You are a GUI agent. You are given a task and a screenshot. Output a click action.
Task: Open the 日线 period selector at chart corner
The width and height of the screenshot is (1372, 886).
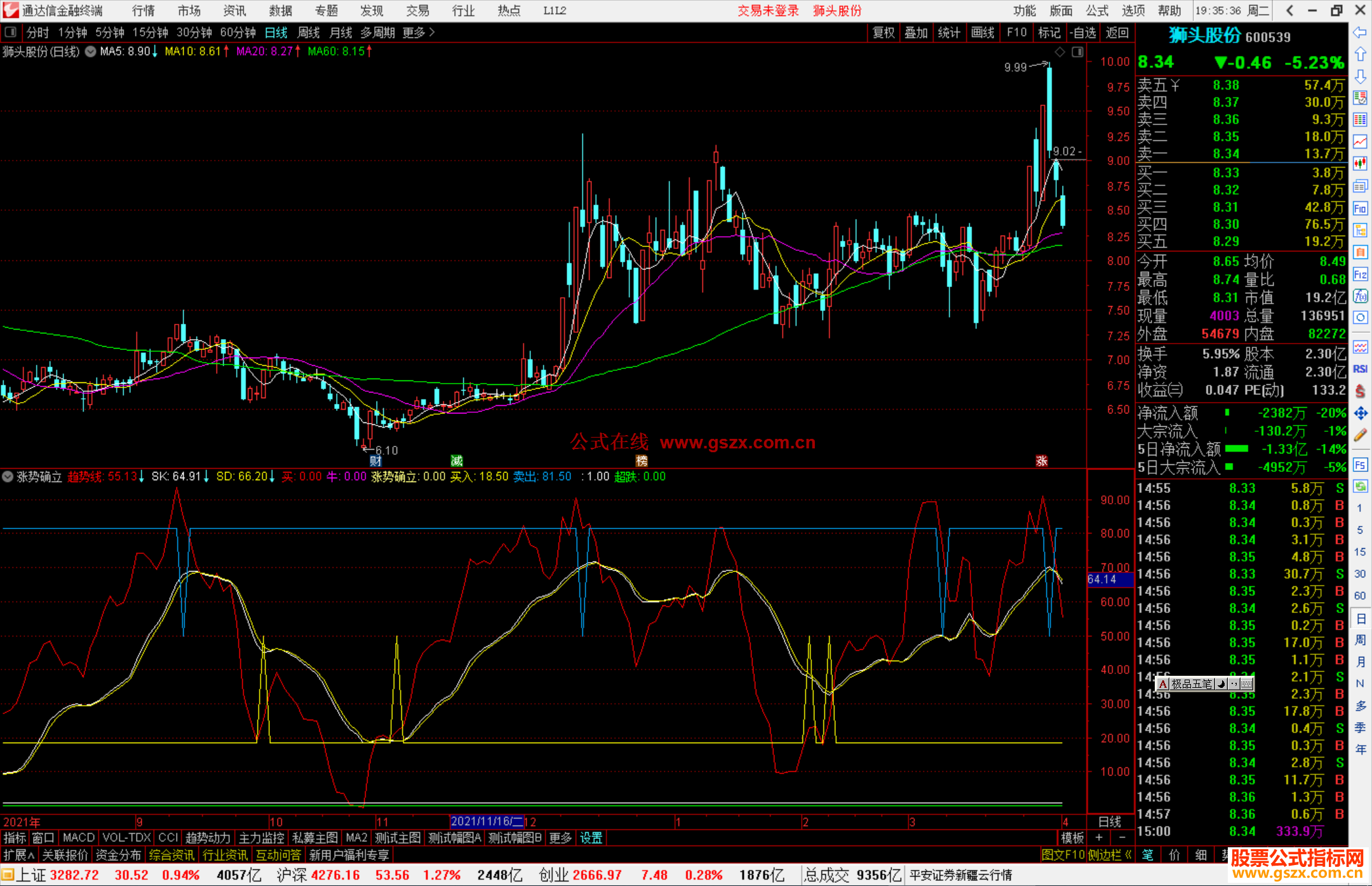(x=1110, y=821)
